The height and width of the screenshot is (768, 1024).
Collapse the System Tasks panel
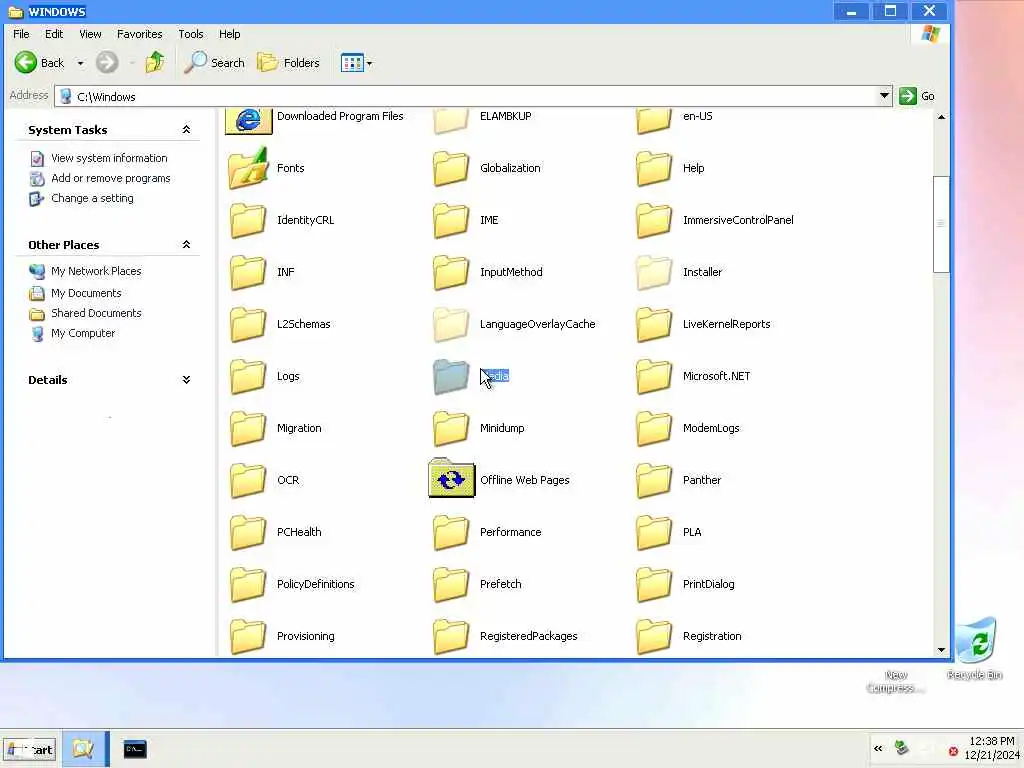186,129
